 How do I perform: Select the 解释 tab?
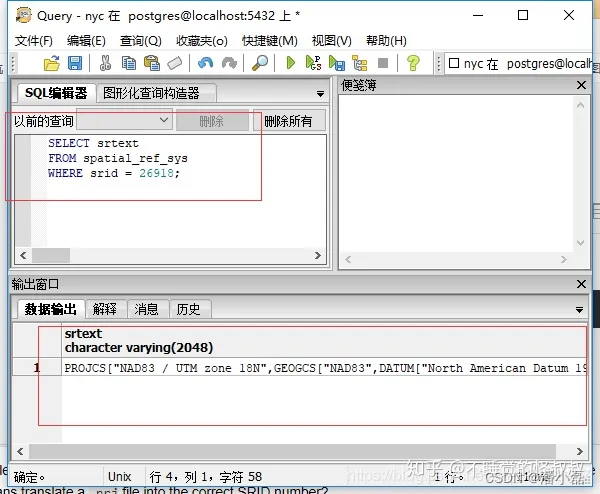click(105, 309)
